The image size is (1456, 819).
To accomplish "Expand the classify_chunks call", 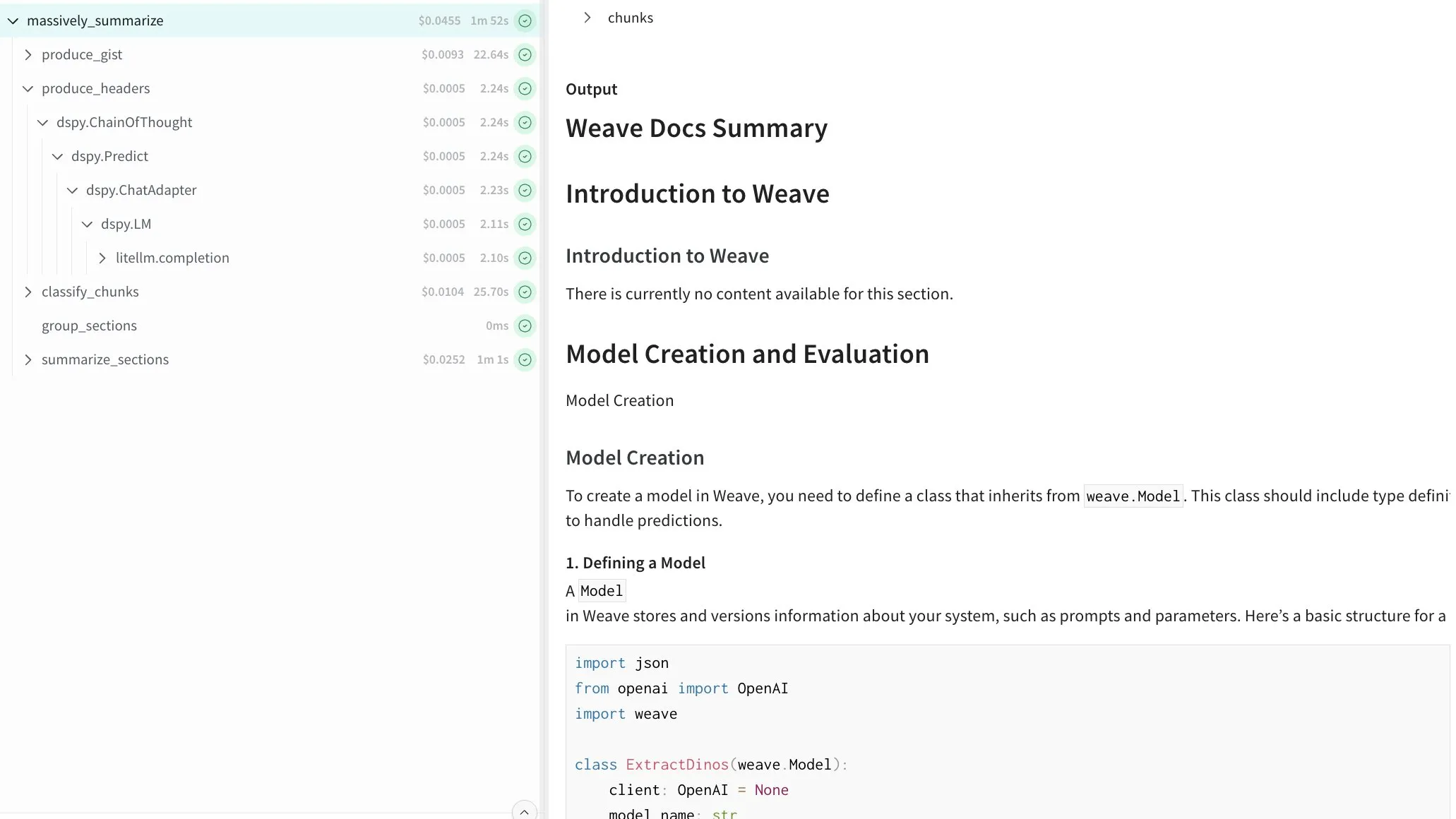I will tap(28, 292).
